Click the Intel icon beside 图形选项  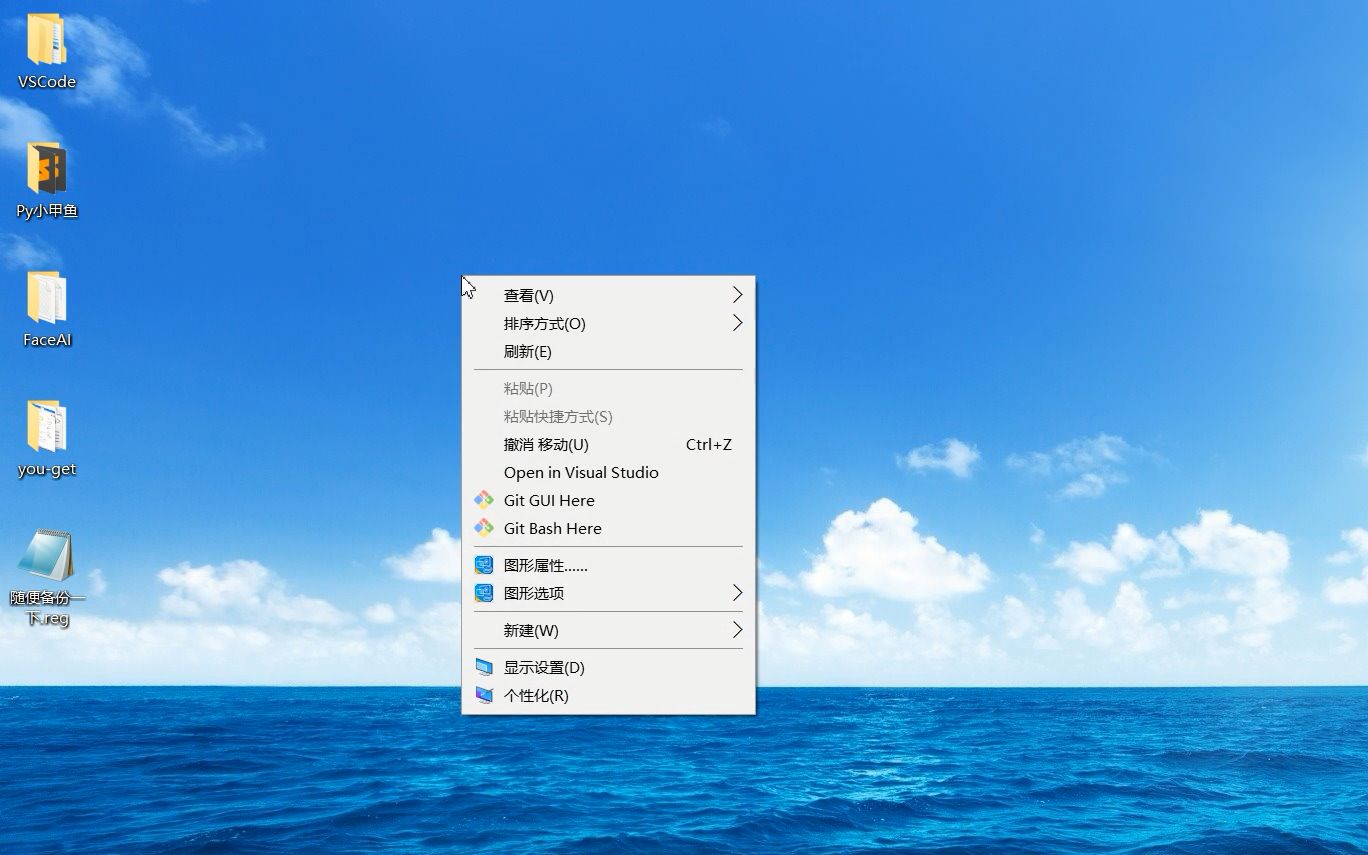click(x=484, y=592)
